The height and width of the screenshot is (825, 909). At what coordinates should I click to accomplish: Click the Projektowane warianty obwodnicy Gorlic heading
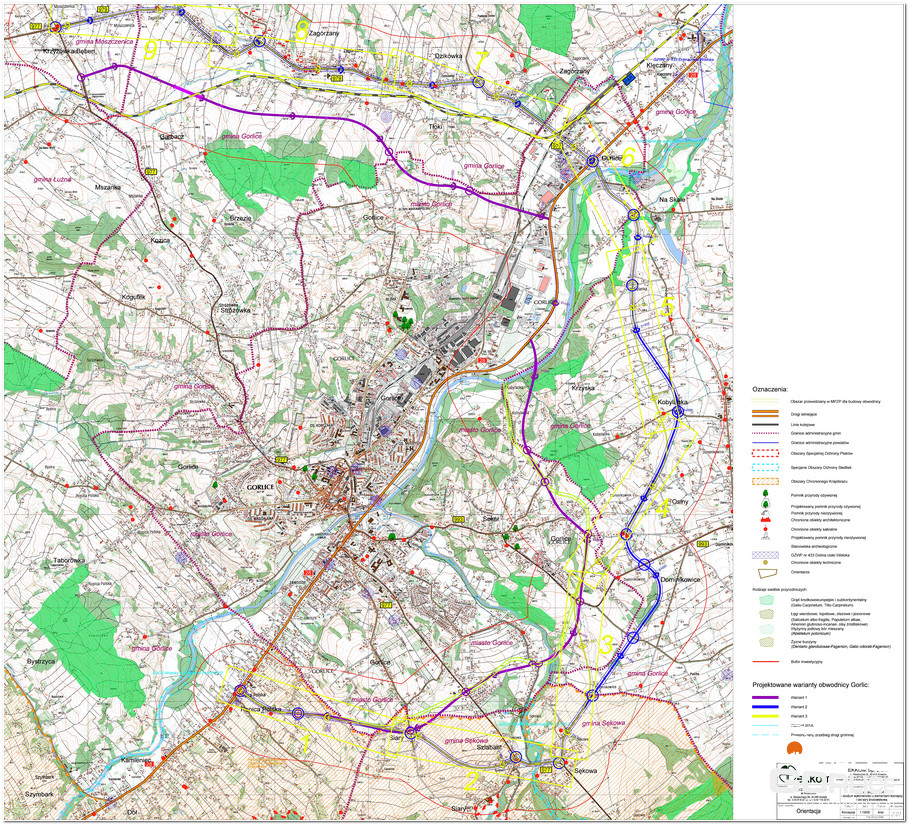point(811,684)
